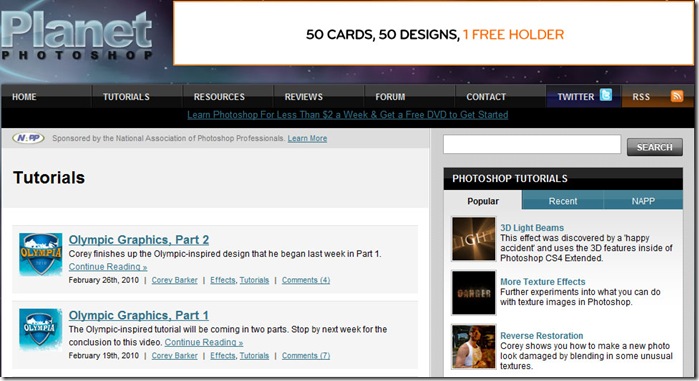Open the 50 Cards banner advertisement

pyautogui.click(x=433, y=33)
